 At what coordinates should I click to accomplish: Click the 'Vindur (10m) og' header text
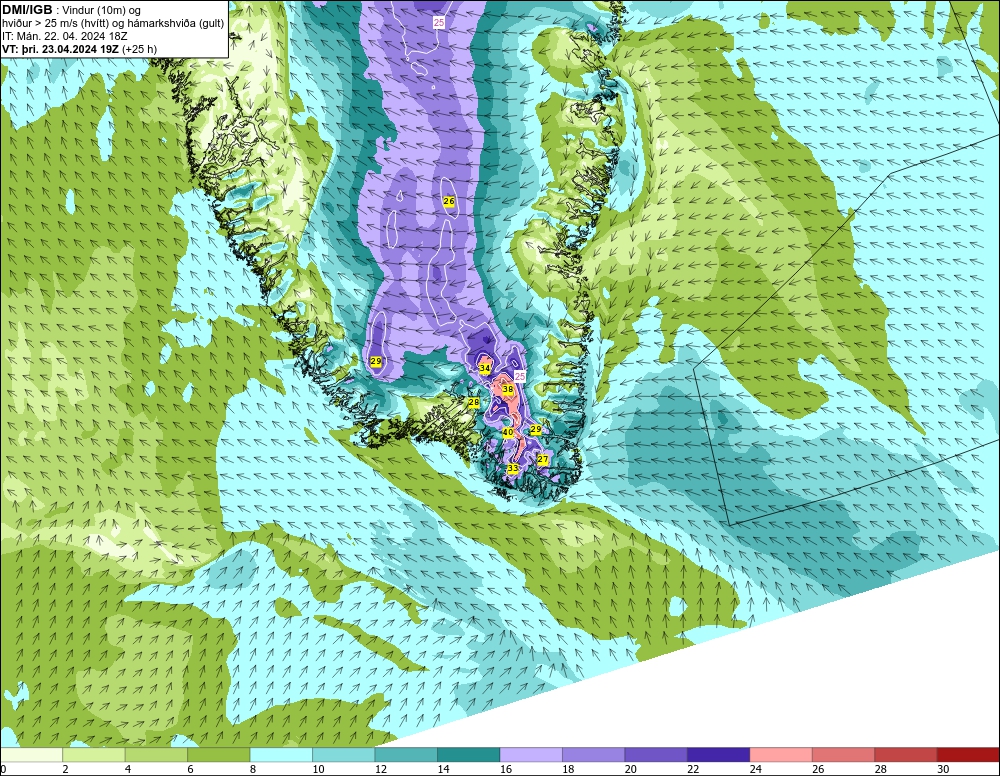point(101,10)
